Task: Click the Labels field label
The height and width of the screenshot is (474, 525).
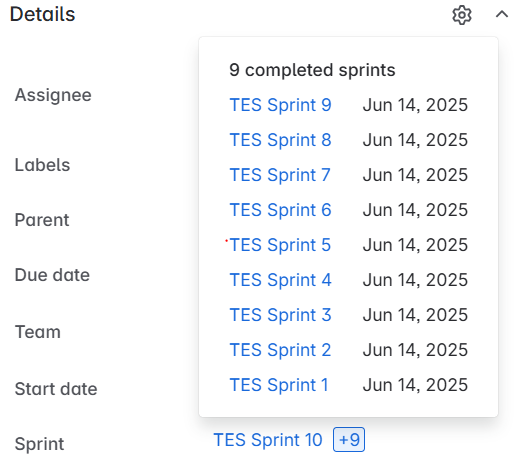Action: point(42,165)
